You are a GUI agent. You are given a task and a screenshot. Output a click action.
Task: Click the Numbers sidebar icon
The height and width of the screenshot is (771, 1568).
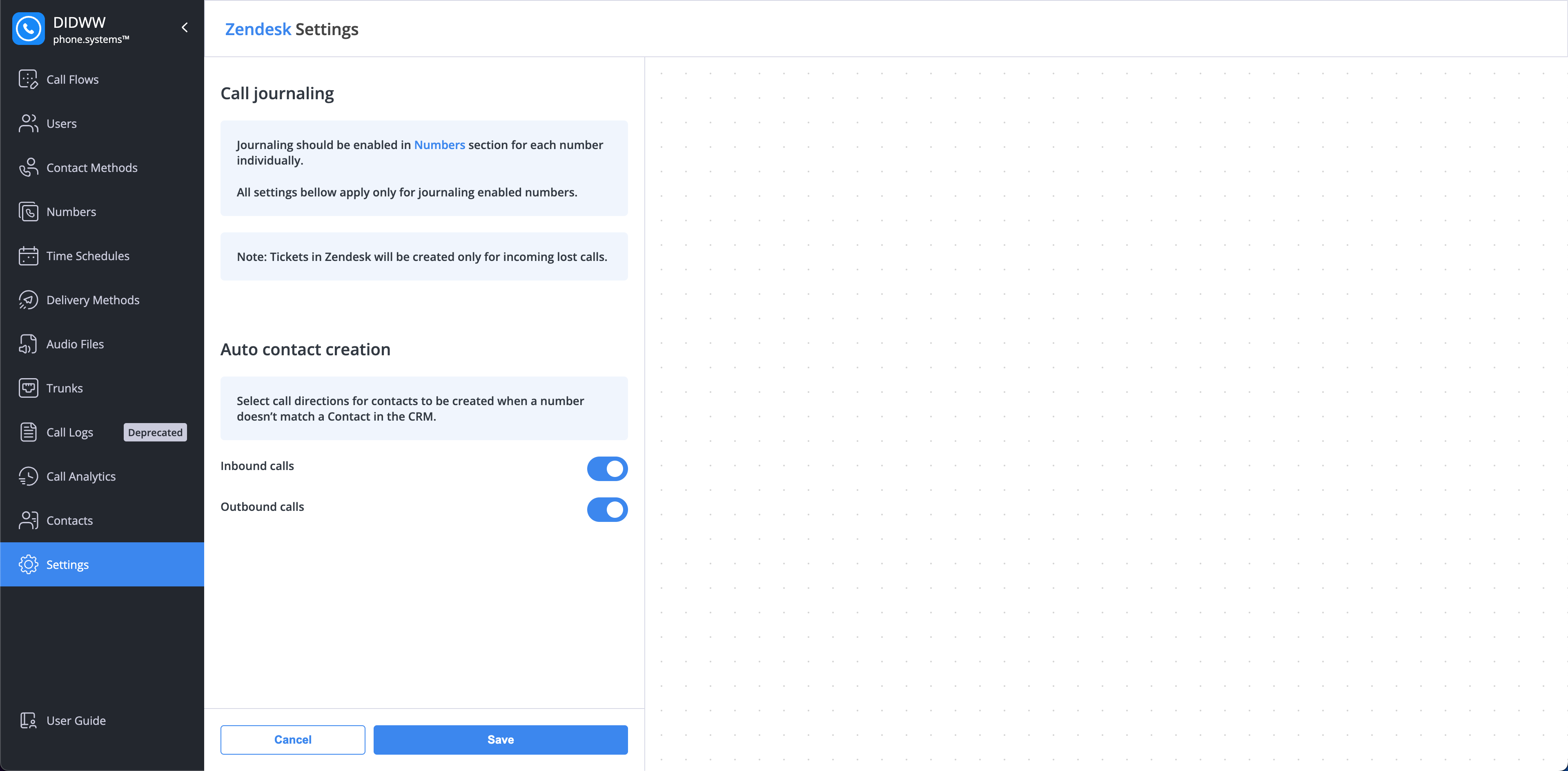tap(28, 212)
